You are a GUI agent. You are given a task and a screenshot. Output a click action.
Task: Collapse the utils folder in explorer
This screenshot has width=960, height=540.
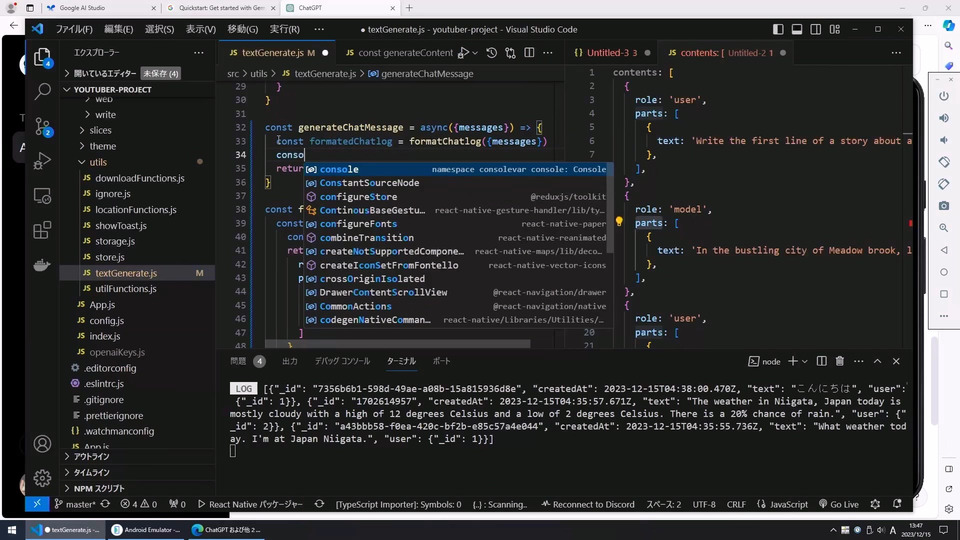pos(98,162)
